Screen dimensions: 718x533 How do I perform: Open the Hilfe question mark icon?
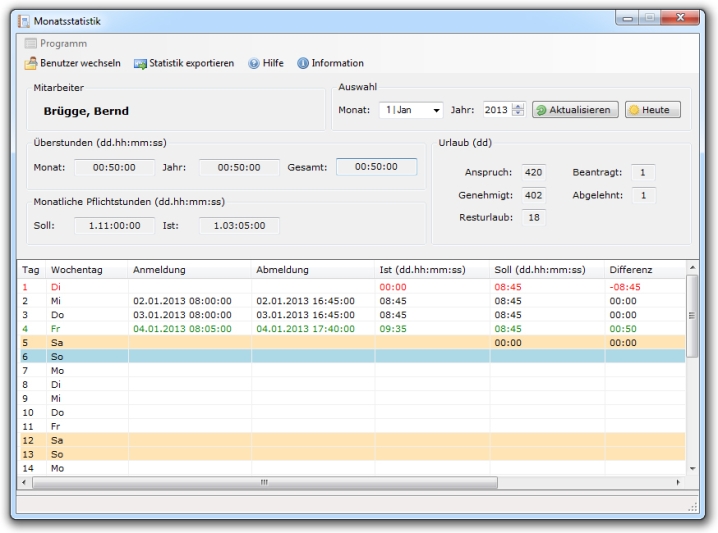(254, 63)
